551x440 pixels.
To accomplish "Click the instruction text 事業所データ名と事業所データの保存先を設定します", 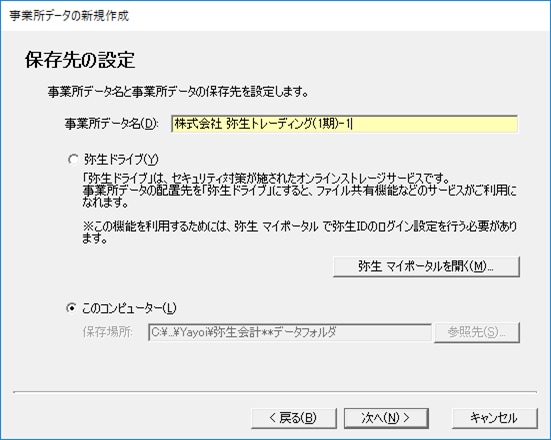I will [x=178, y=92].
